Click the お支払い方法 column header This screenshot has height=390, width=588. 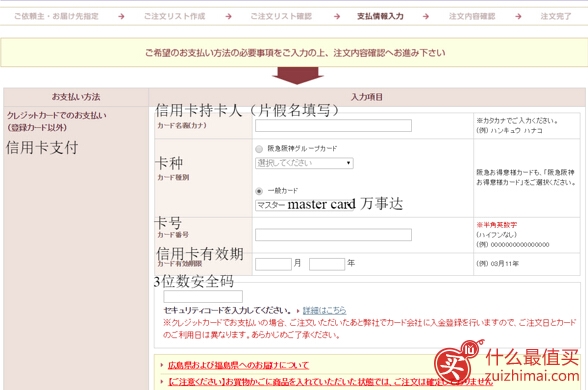click(76, 97)
